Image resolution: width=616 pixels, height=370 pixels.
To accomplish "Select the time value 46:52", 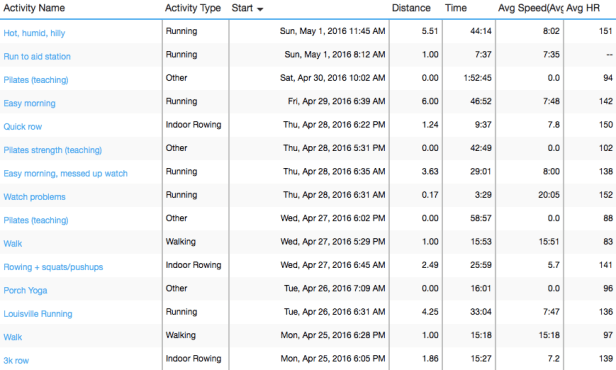I will click(x=481, y=101).
